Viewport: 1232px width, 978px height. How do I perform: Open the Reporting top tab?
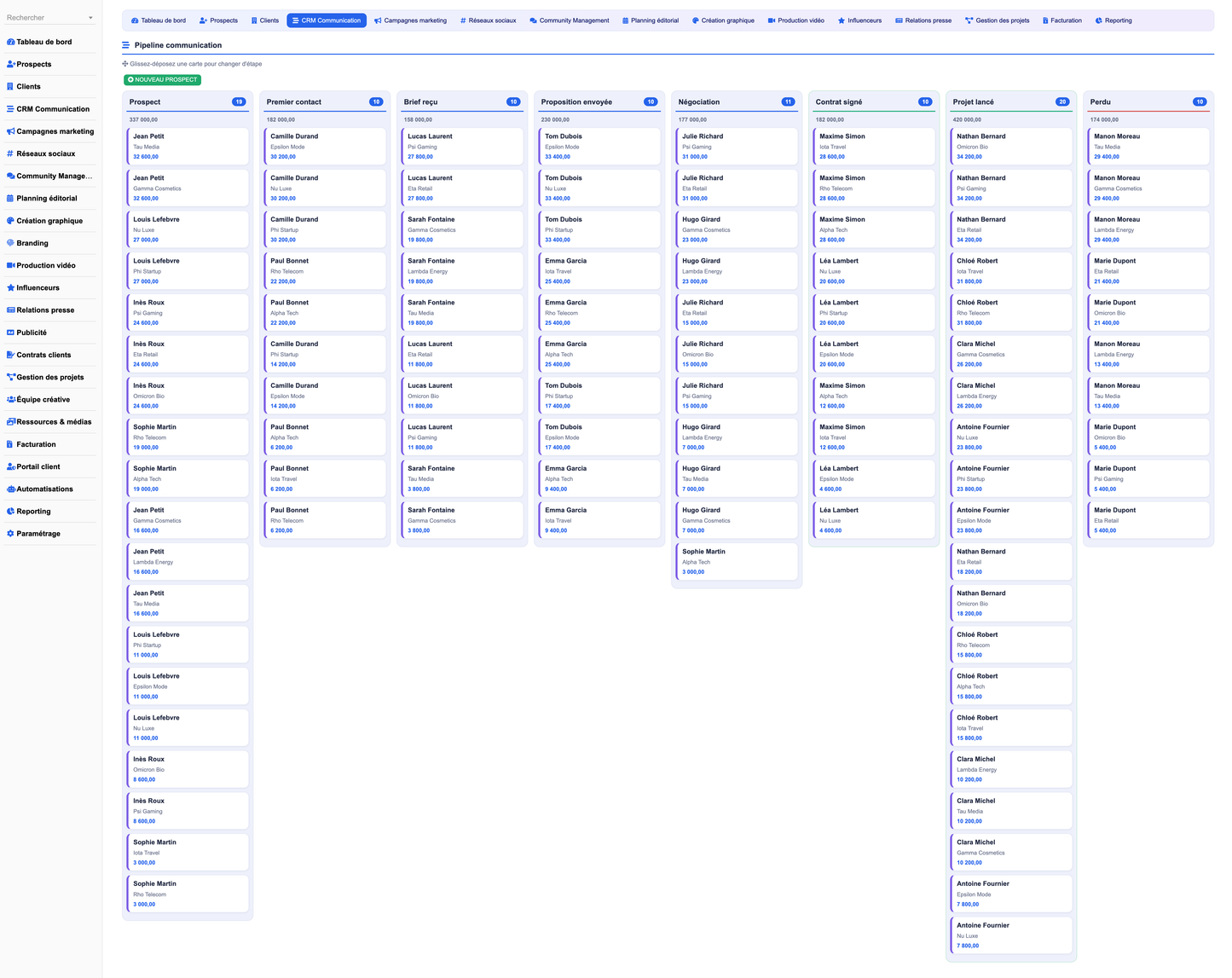point(1113,20)
